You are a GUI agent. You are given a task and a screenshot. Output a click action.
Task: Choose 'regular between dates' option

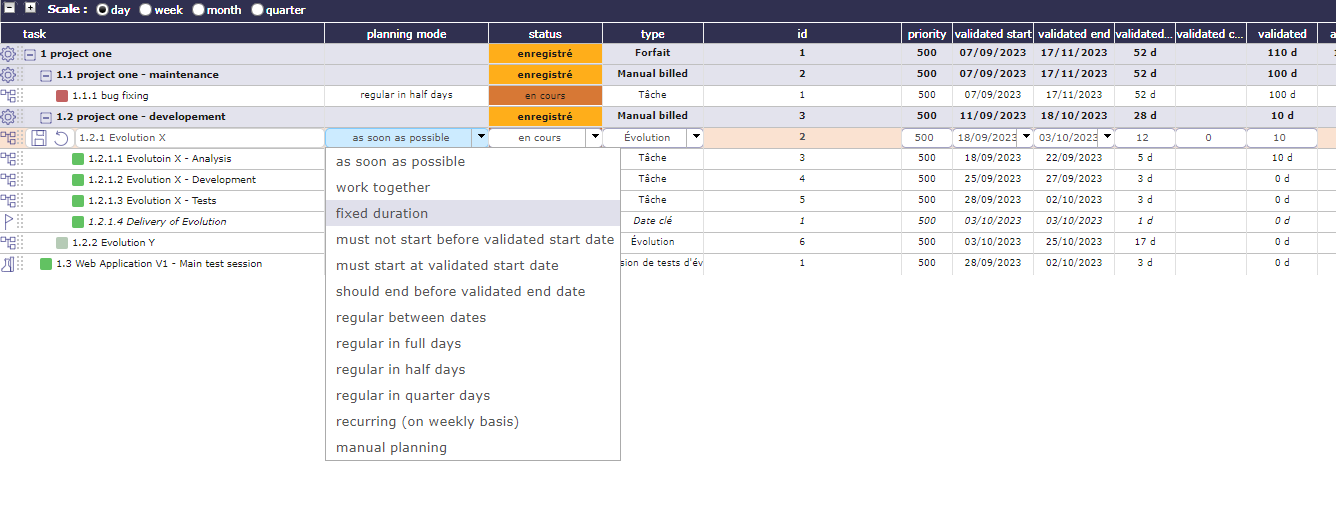(473, 317)
